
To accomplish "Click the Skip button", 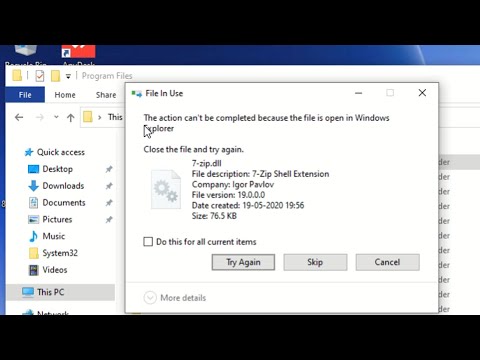I will [x=315, y=262].
